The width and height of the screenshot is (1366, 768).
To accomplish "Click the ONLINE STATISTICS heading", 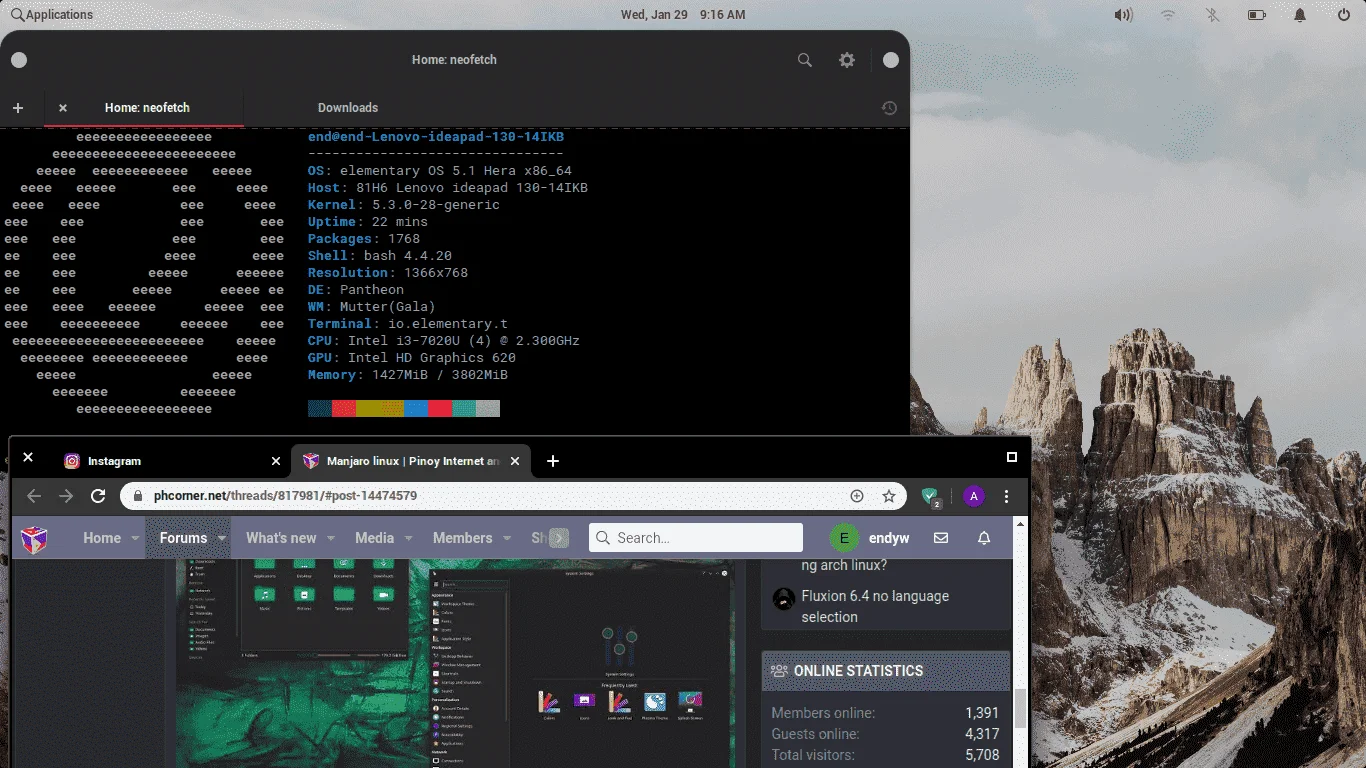I will coord(858,671).
